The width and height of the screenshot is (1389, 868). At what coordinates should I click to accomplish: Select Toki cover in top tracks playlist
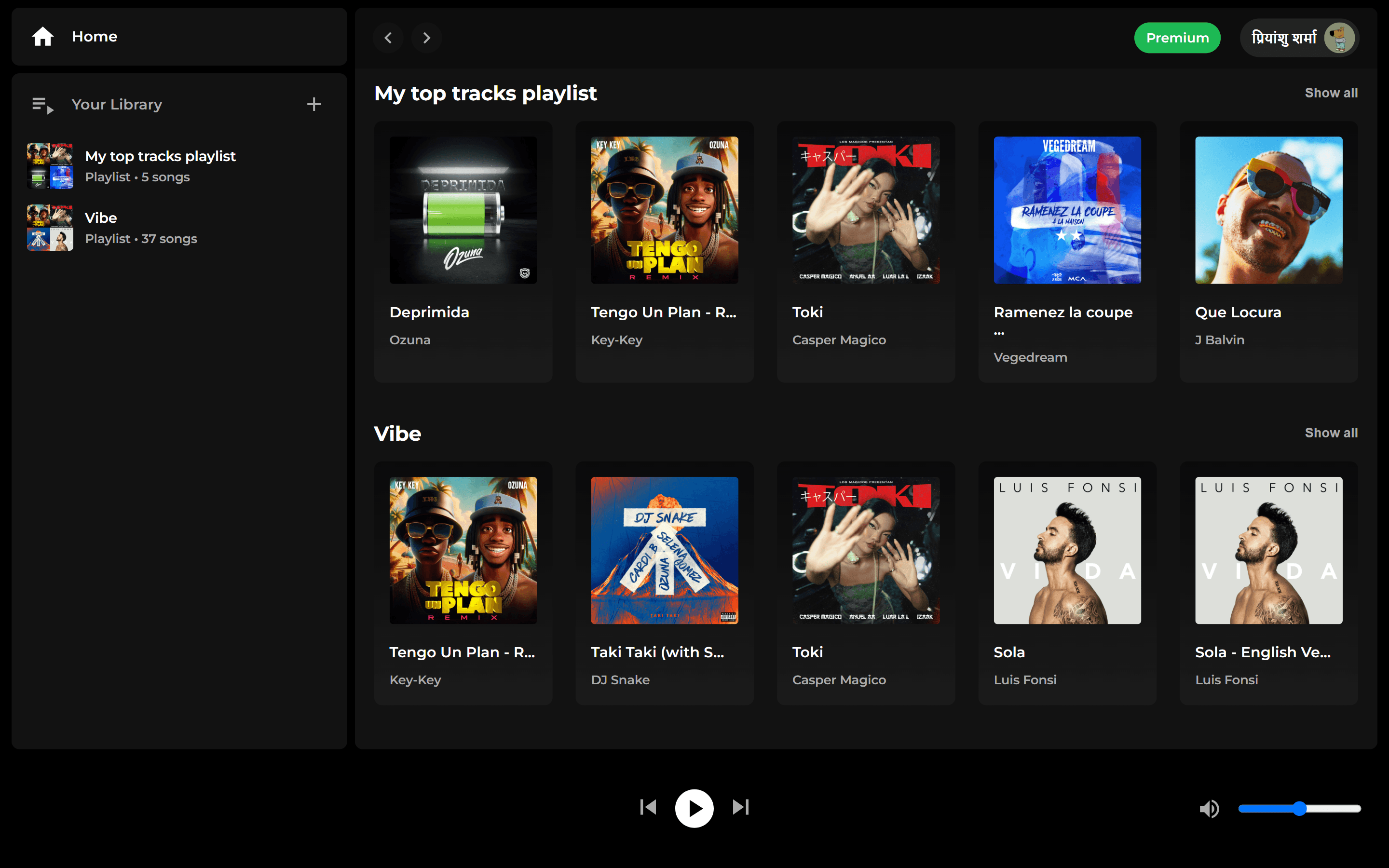pos(866,210)
